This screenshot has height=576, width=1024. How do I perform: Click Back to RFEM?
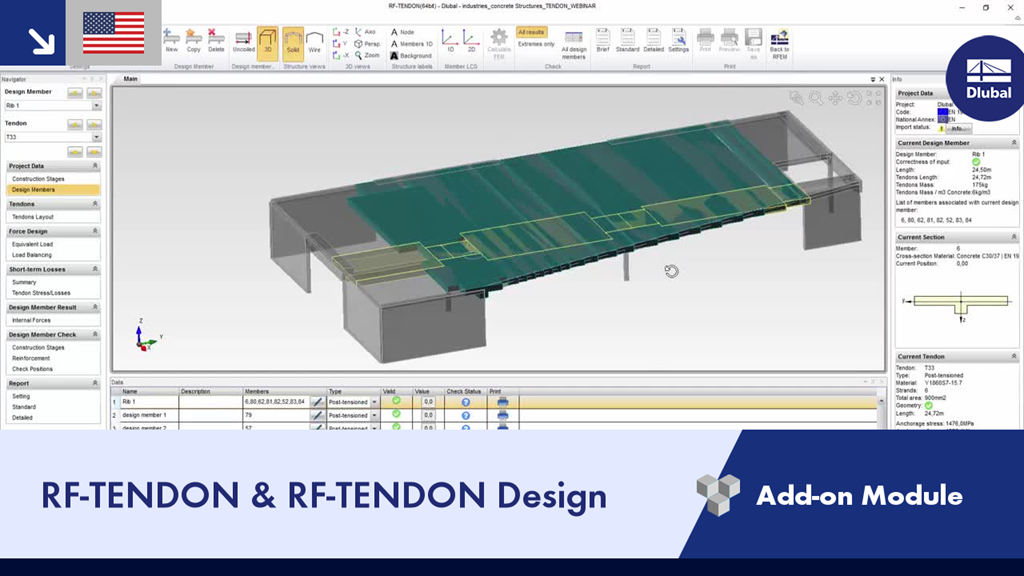tap(779, 44)
